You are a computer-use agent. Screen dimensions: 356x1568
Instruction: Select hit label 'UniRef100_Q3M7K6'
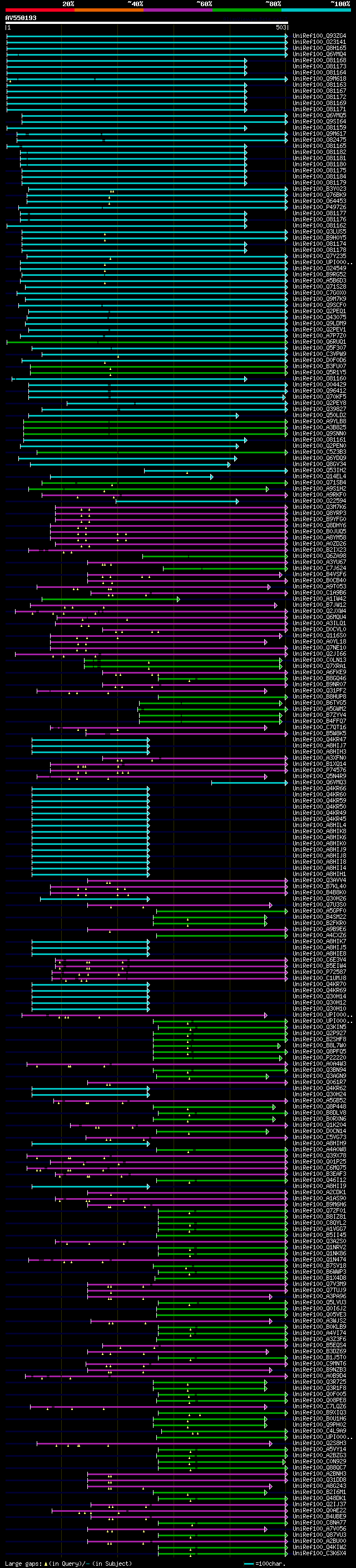[x=319, y=507]
